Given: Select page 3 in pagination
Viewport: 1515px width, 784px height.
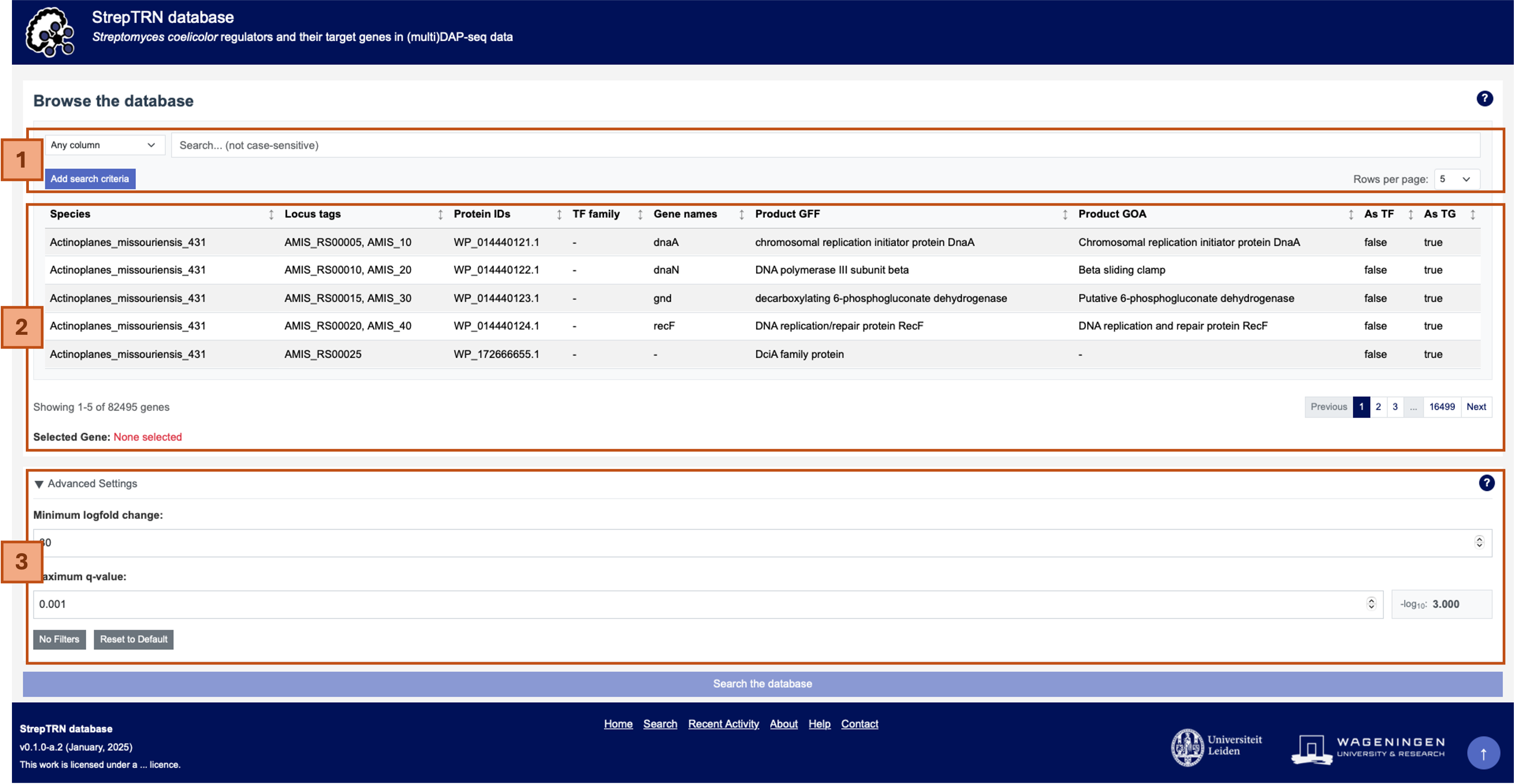Looking at the screenshot, I should [1395, 407].
